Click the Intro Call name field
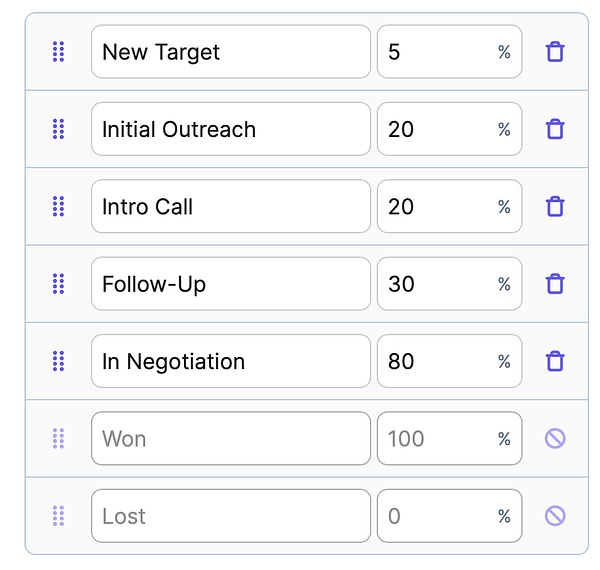This screenshot has height=570, width=600. (231, 207)
